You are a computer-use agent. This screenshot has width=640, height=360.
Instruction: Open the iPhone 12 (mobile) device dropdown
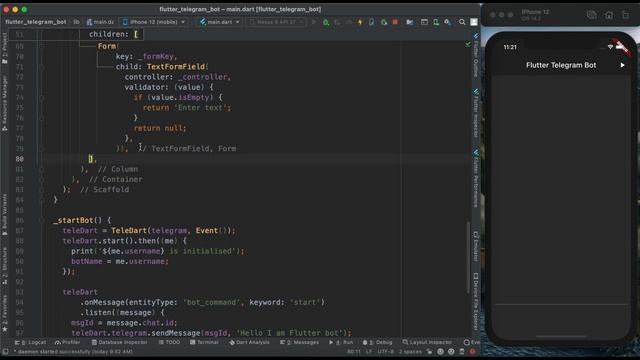153,22
